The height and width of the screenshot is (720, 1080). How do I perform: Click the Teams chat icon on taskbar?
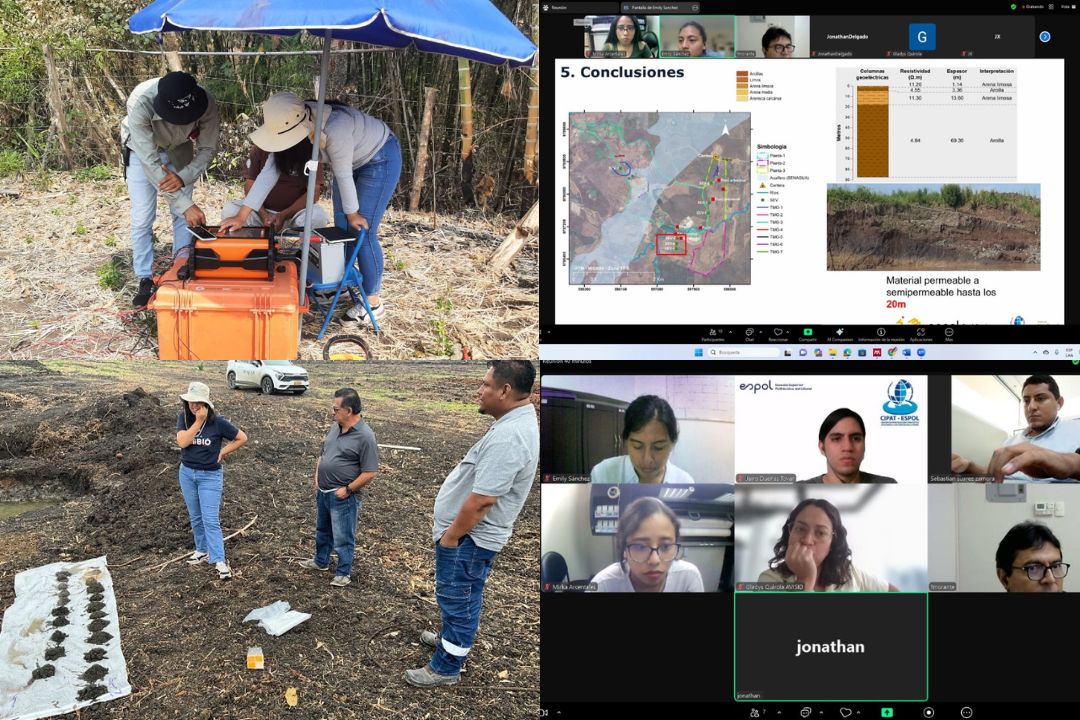[803, 353]
